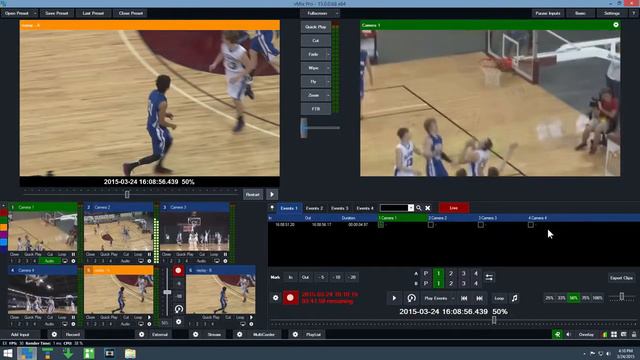
Task: Switch to the Events 3 tab
Action: [x=340, y=208]
